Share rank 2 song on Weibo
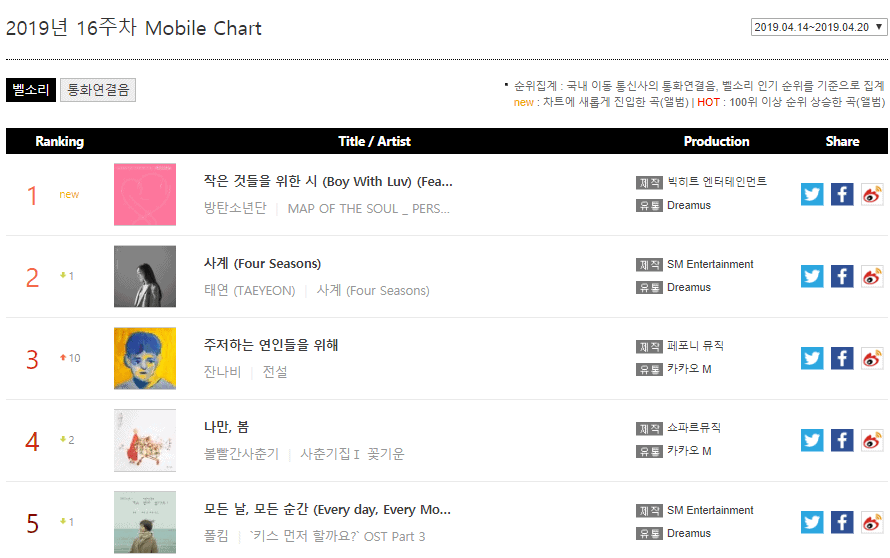 (x=872, y=276)
